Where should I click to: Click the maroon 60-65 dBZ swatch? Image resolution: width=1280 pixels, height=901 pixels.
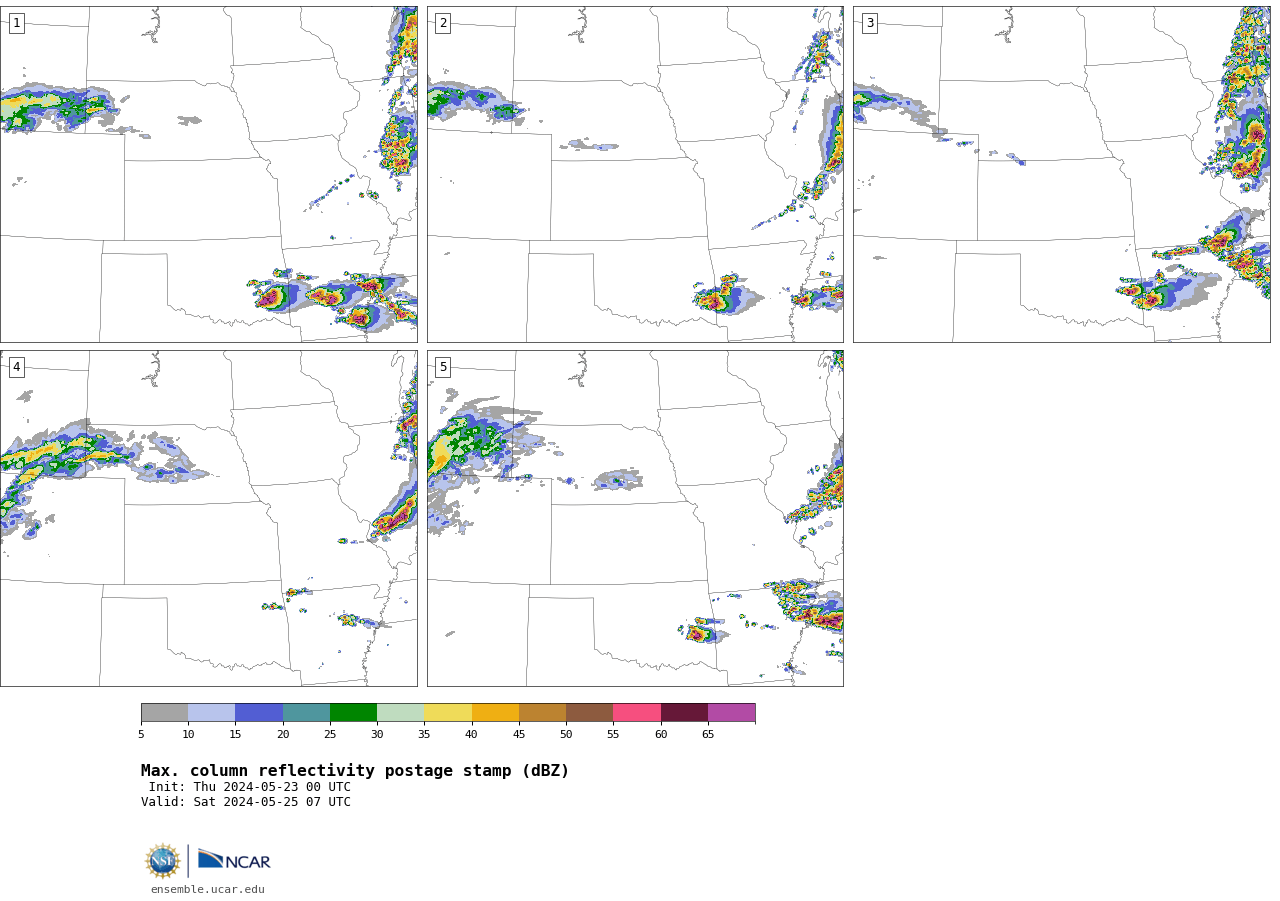[684, 712]
